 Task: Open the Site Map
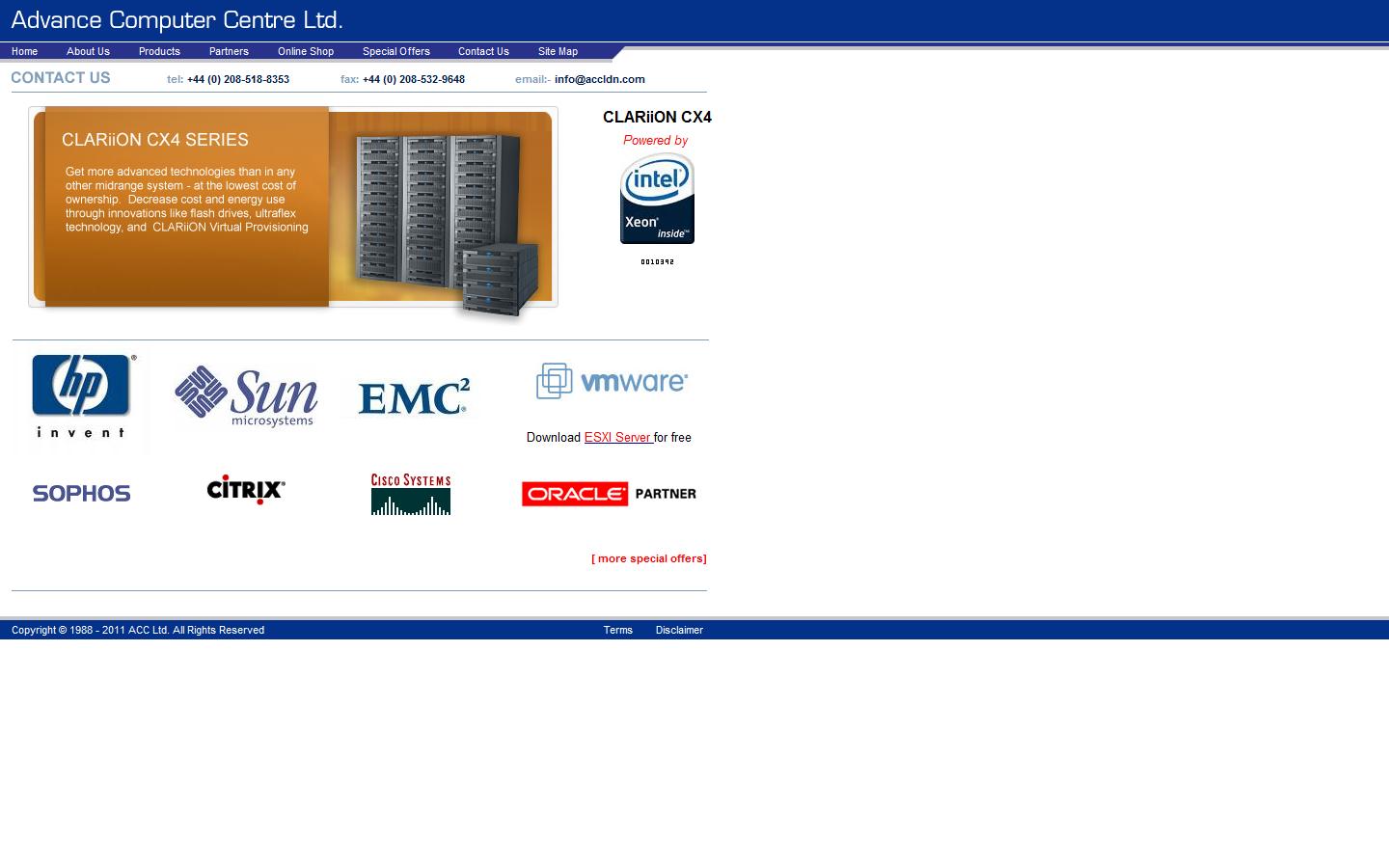tap(558, 51)
